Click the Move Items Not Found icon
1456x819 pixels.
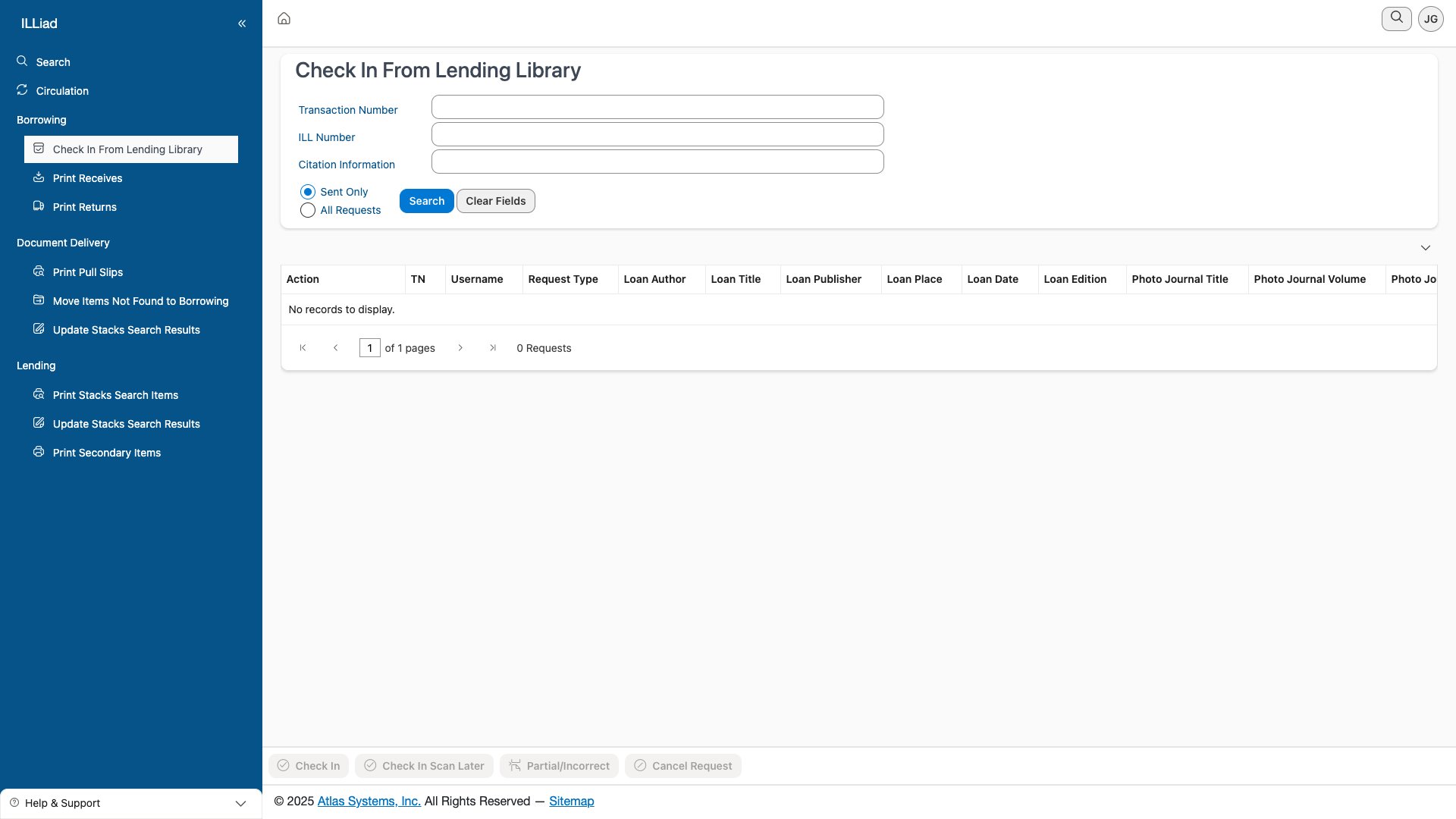[39, 300]
